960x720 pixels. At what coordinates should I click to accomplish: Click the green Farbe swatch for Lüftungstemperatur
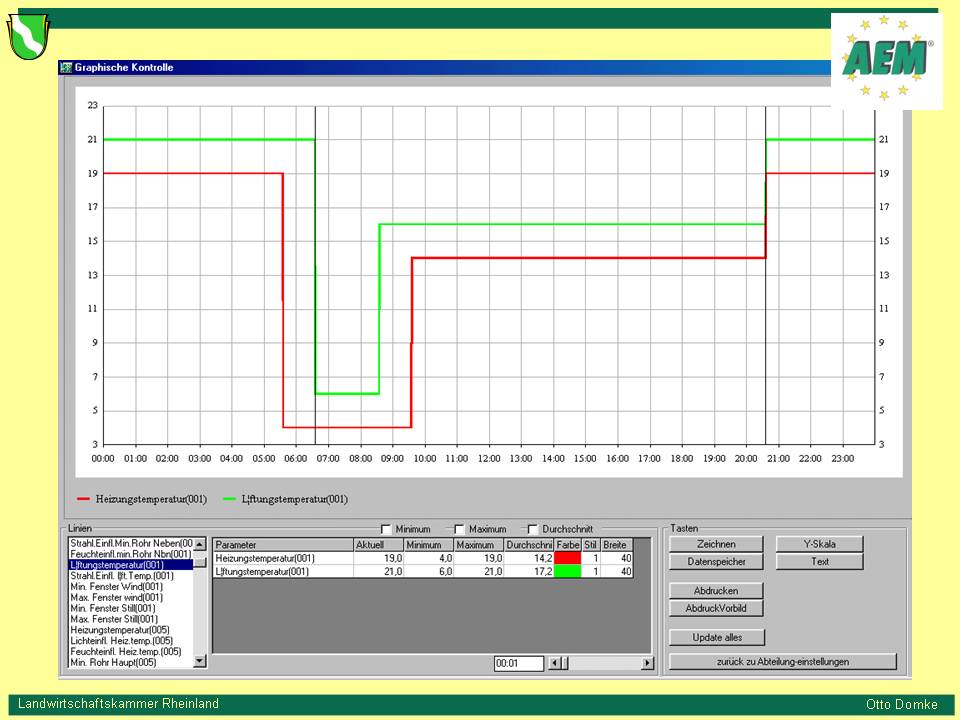568,572
